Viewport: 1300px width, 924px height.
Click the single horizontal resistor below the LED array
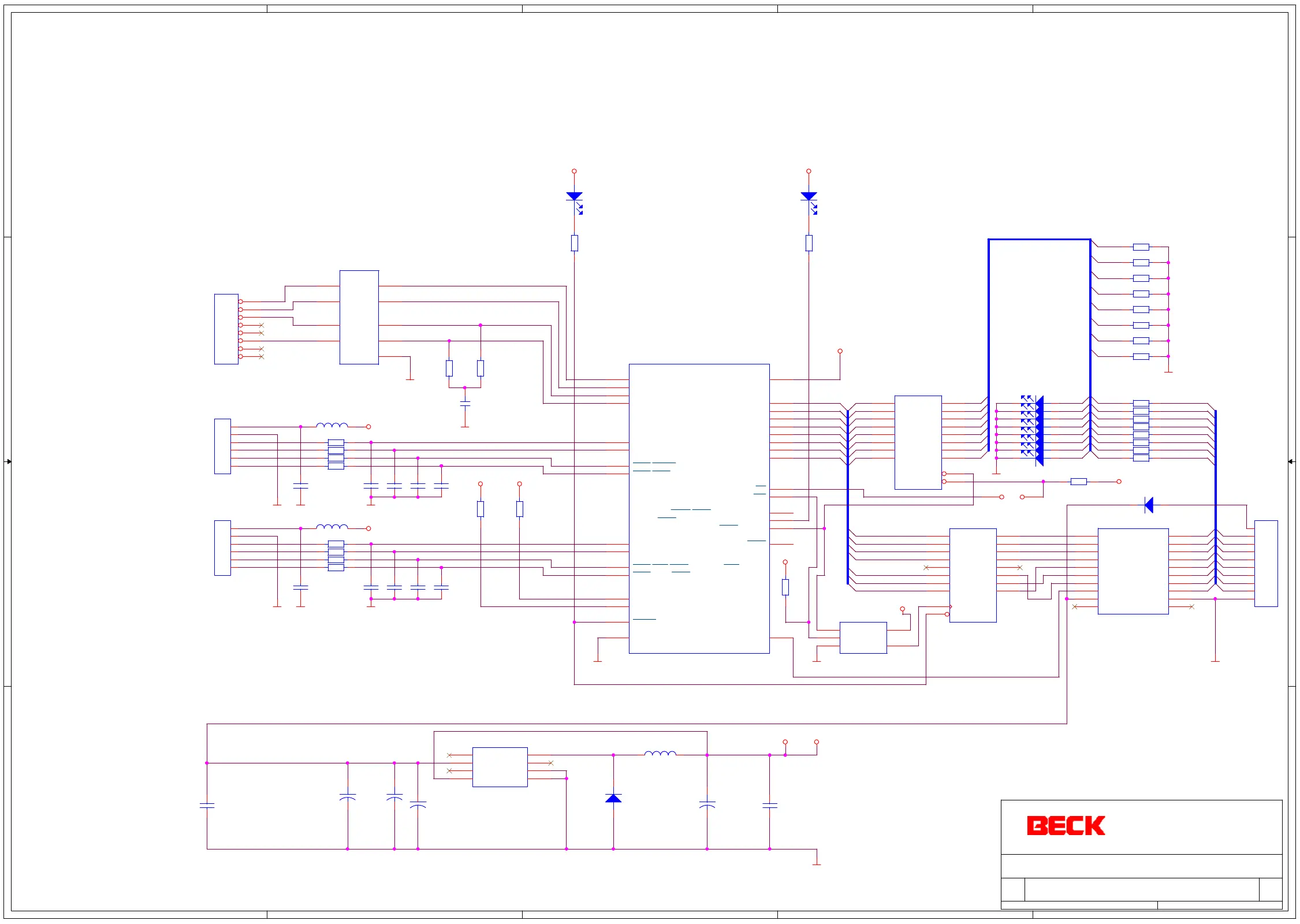coord(1078,482)
